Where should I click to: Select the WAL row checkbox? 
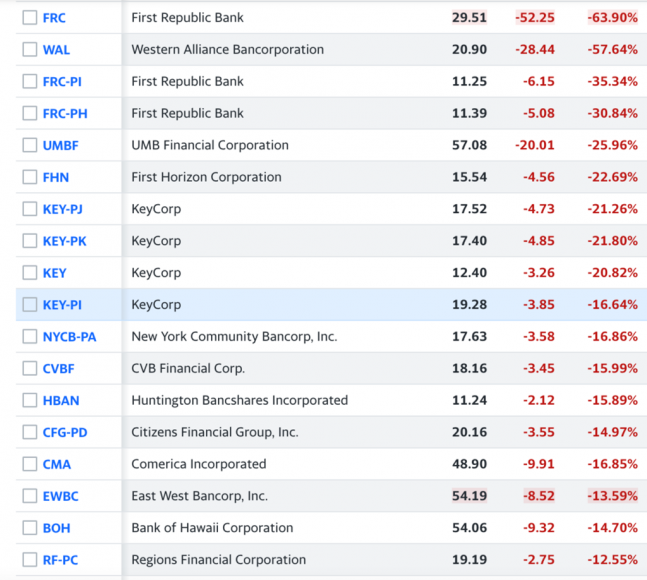pyautogui.click(x=29, y=50)
